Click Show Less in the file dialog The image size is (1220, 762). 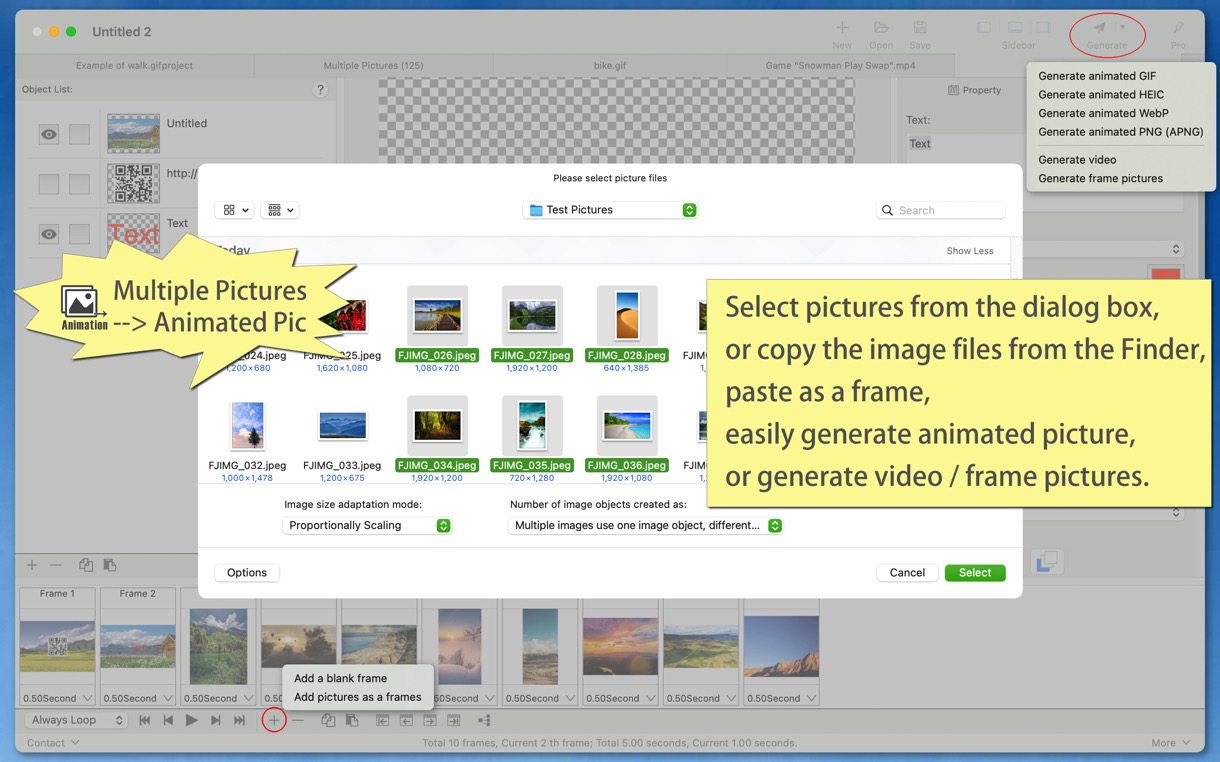(970, 251)
